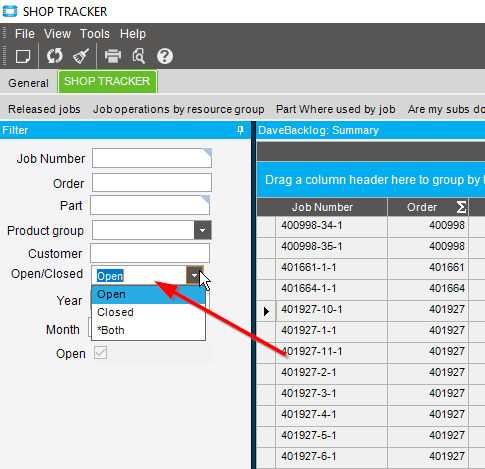Click order 401664 cell

pos(428,289)
